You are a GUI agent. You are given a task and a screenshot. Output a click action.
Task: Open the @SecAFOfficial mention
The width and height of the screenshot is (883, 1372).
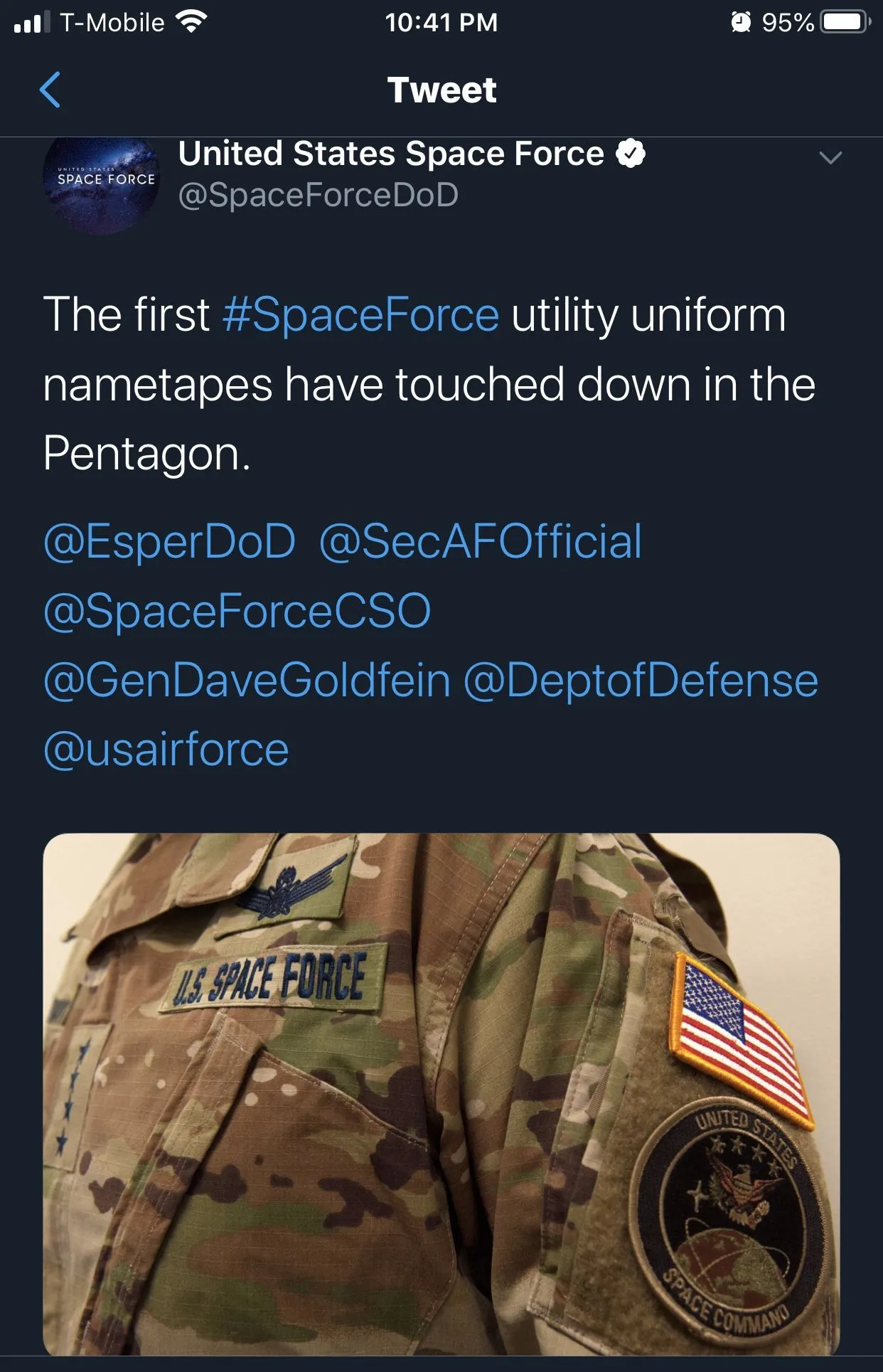click(480, 541)
